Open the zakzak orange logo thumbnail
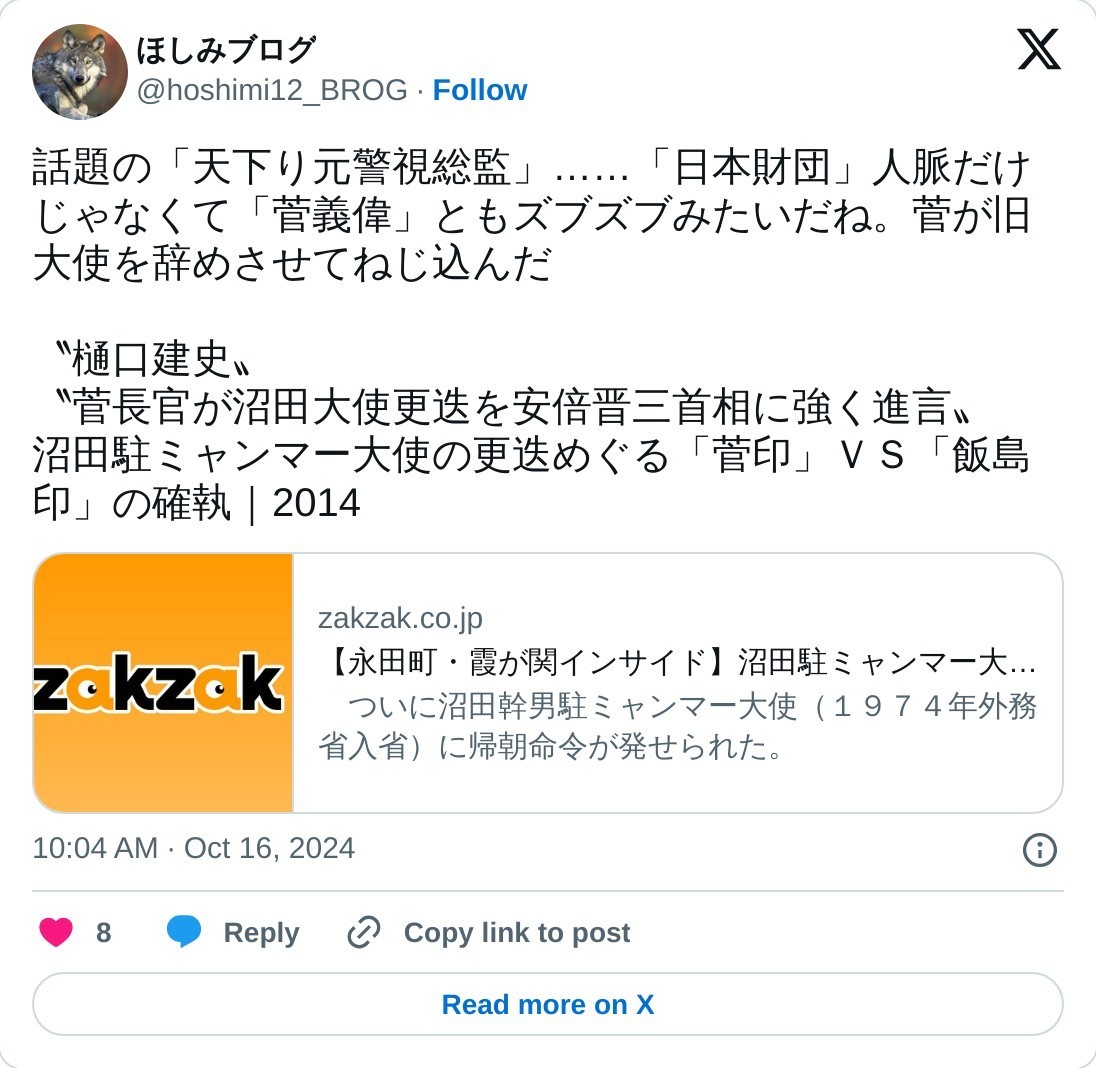The width and height of the screenshot is (1096, 1068). [x=163, y=683]
